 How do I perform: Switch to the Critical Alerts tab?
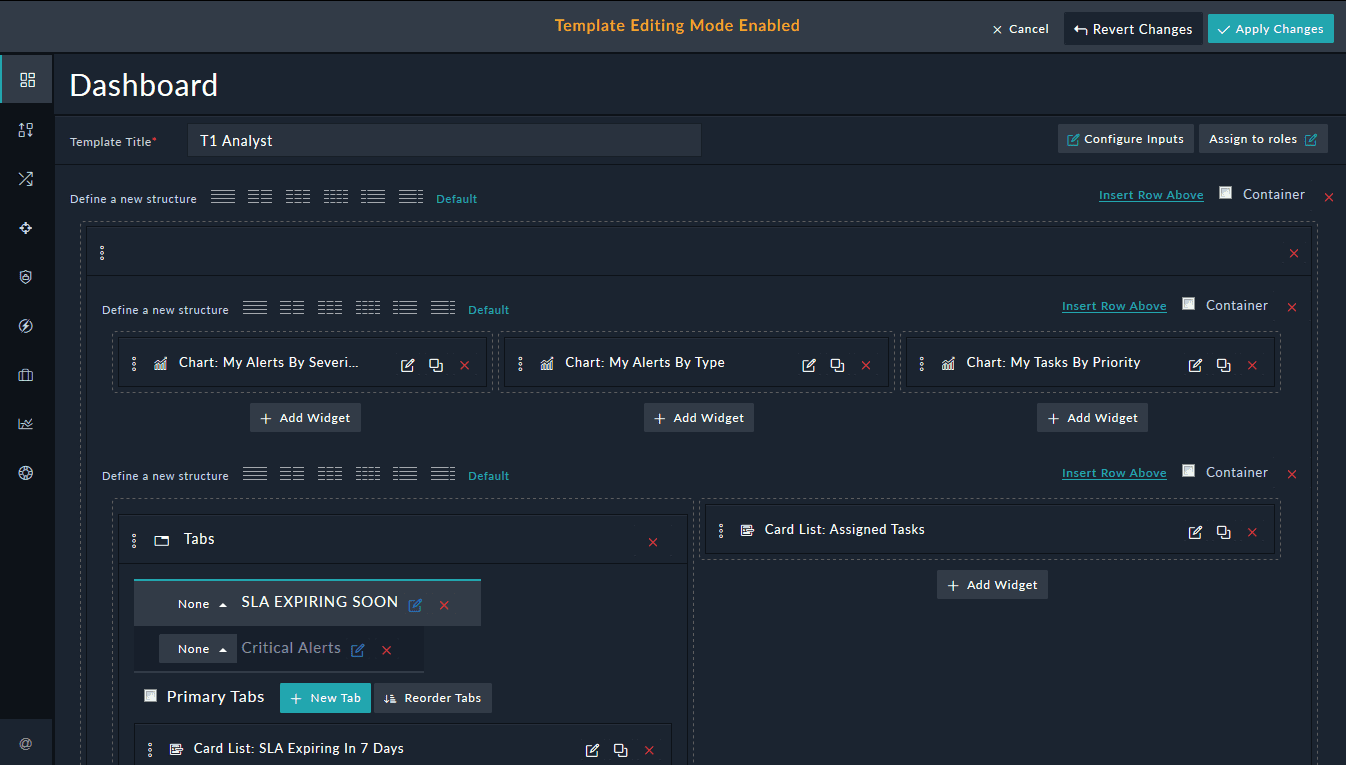tap(291, 648)
